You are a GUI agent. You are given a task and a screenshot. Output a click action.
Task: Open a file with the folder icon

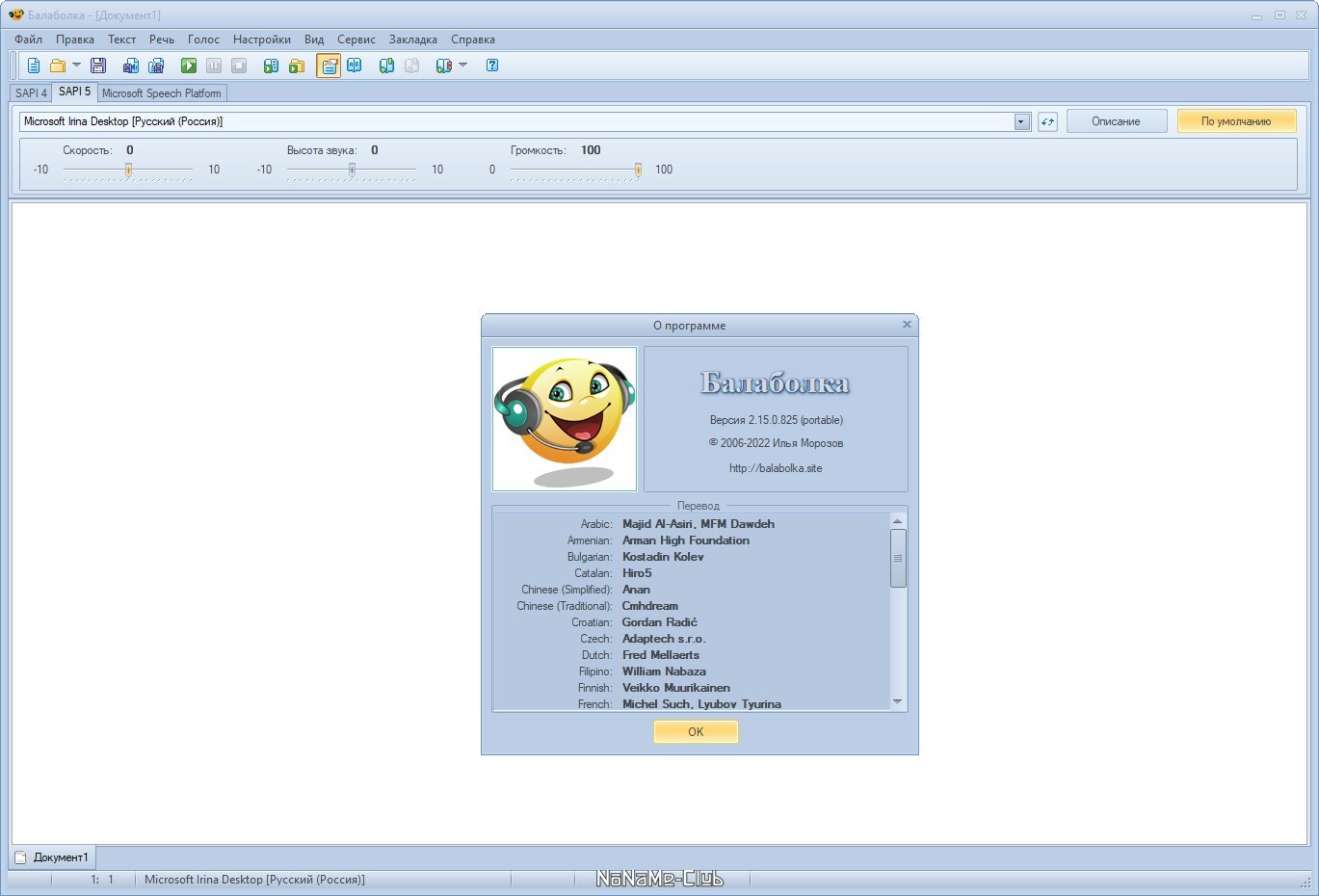click(58, 66)
